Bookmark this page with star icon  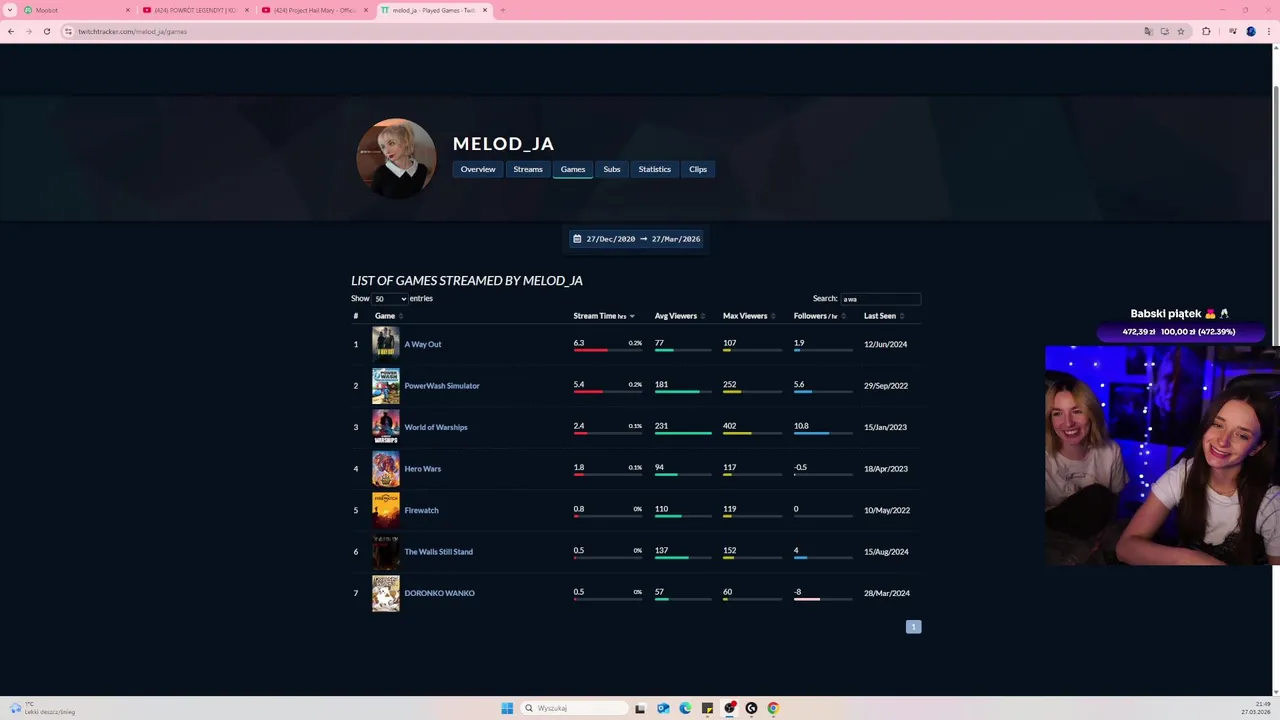(1181, 31)
